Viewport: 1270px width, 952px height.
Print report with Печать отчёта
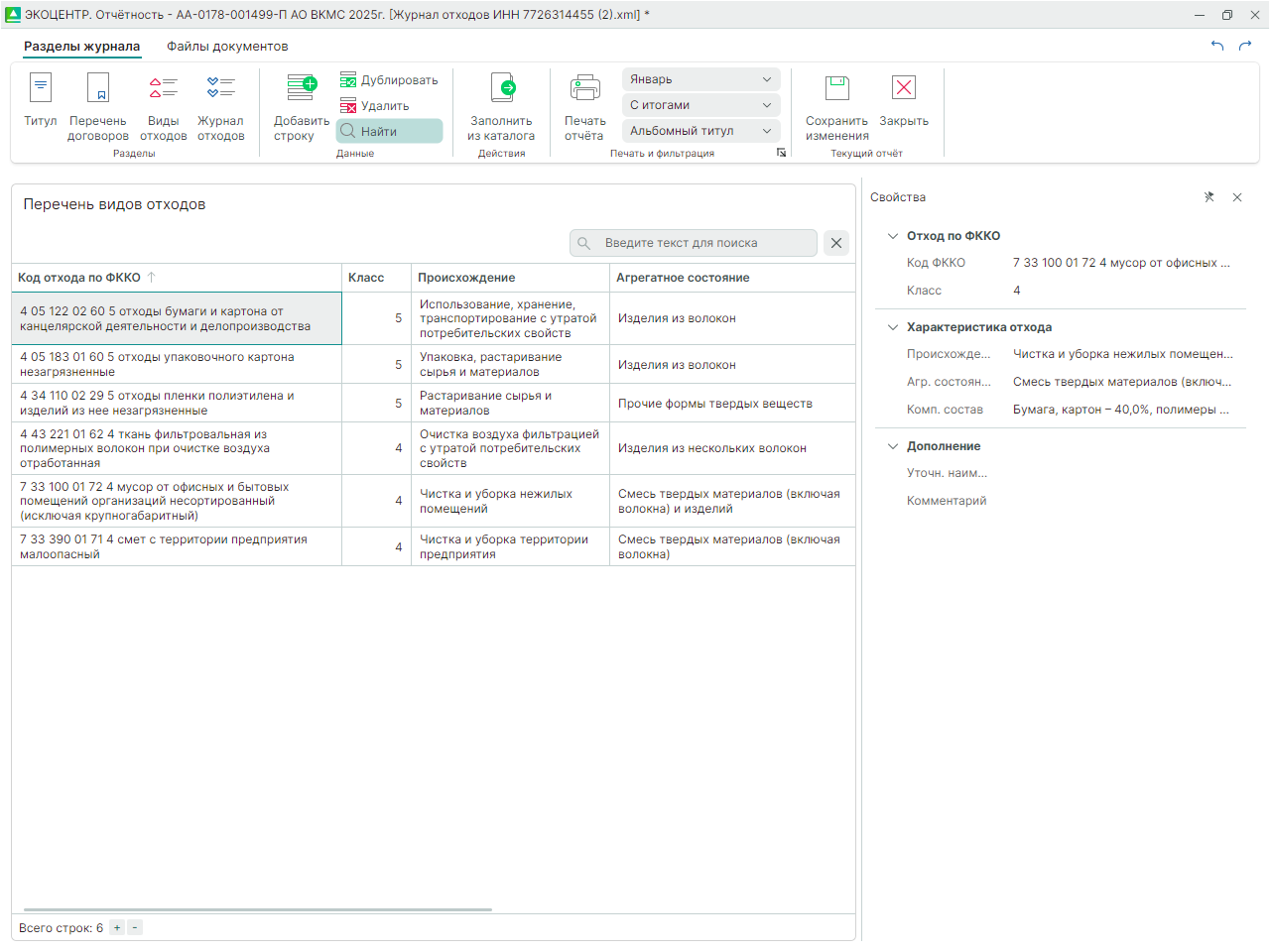coord(584,107)
